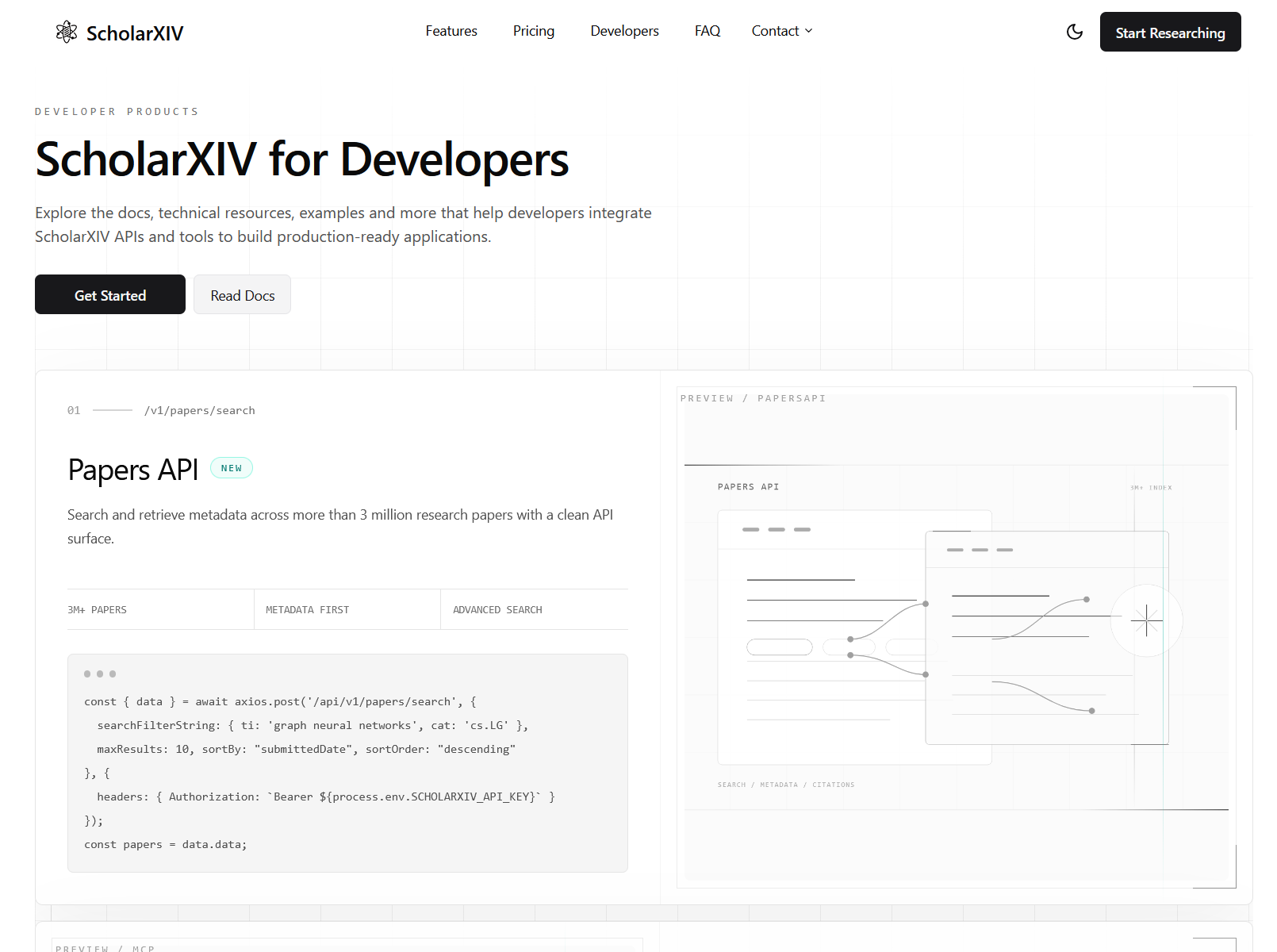Click the NEW badge beside Papers API
Screen dimensions: 1277x952
tap(232, 468)
